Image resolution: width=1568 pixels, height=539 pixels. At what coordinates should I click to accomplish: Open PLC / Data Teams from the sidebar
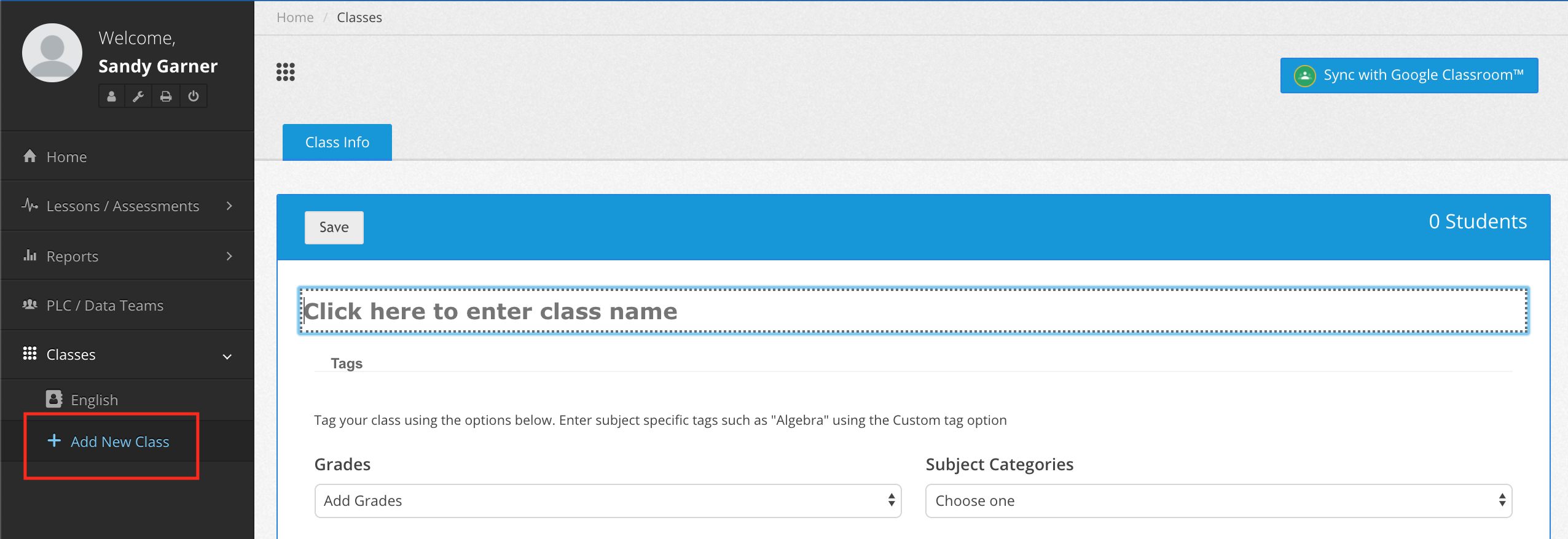coord(105,304)
